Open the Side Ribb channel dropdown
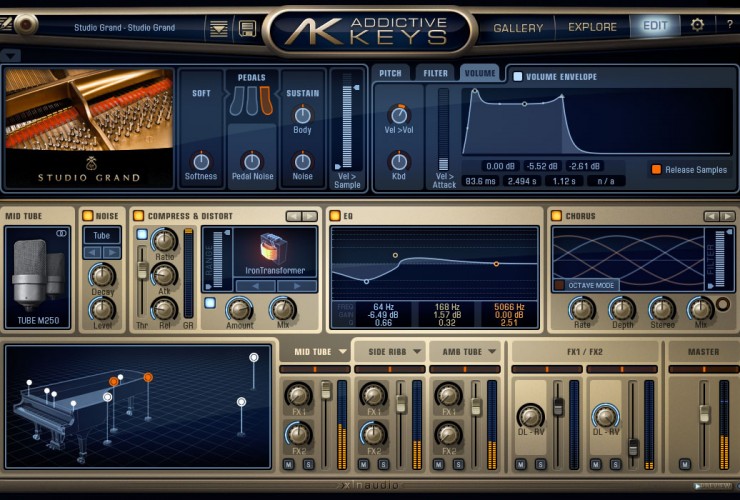Screen dimensions: 740x500 (417, 352)
